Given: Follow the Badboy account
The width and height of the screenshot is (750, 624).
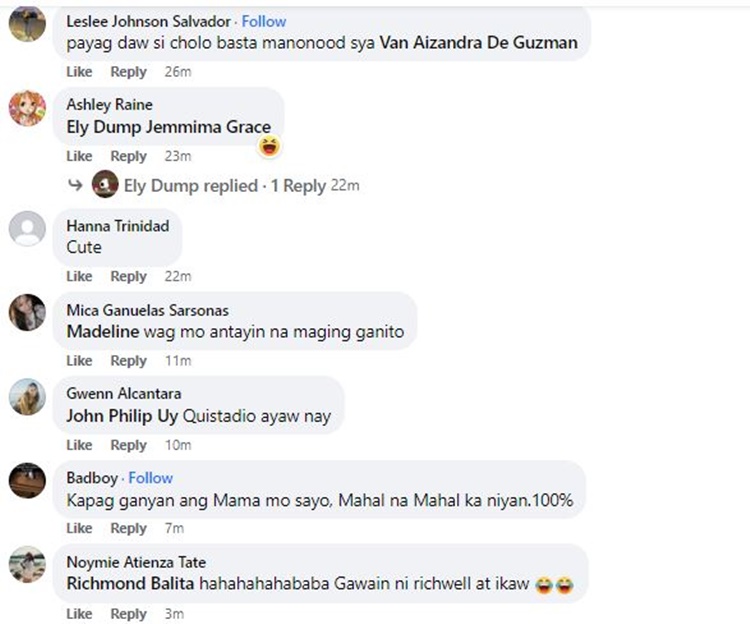Looking at the screenshot, I should click(x=150, y=478).
